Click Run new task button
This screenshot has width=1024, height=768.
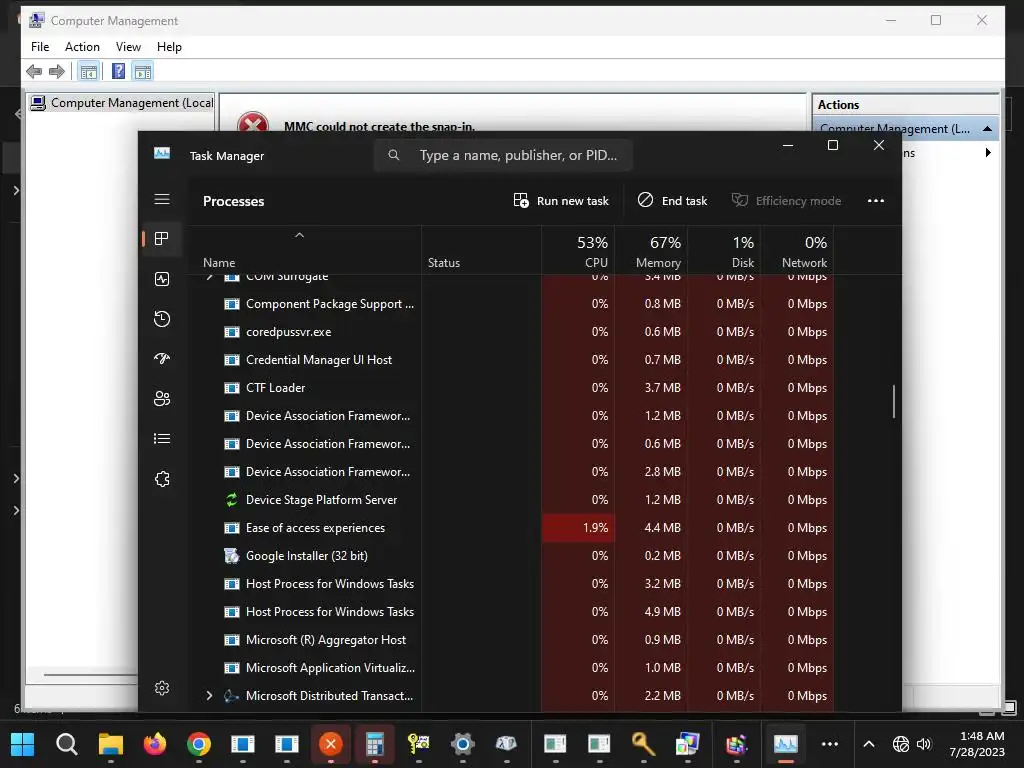561,200
